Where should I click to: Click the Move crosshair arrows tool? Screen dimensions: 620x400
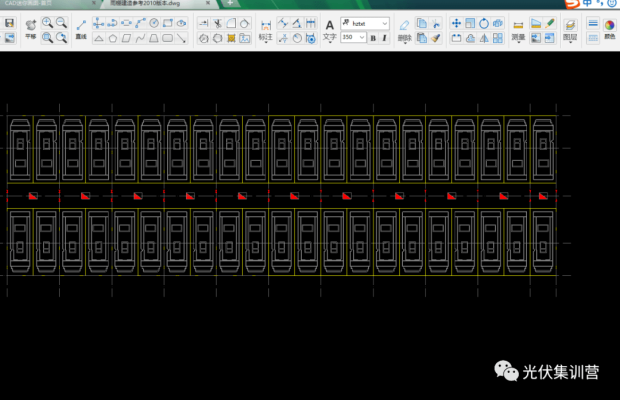pos(456,21)
